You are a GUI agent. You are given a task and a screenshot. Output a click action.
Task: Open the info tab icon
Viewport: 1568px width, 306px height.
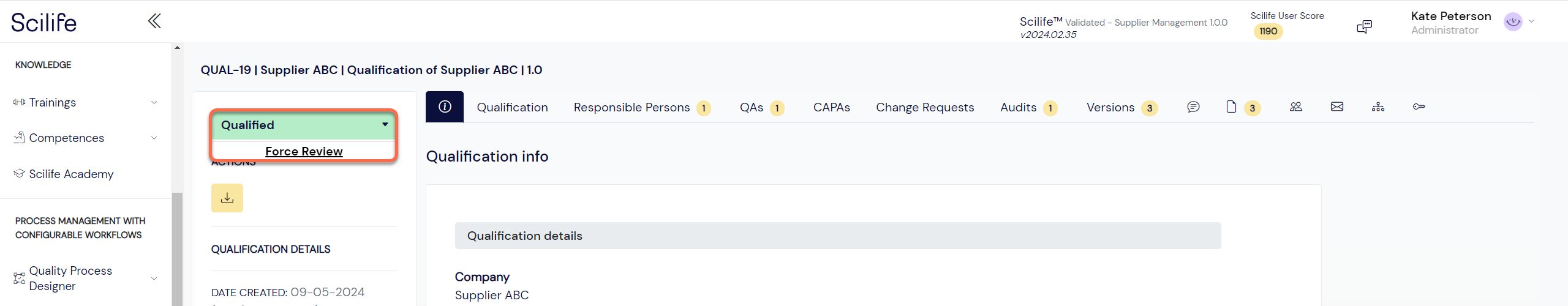pyautogui.click(x=445, y=107)
